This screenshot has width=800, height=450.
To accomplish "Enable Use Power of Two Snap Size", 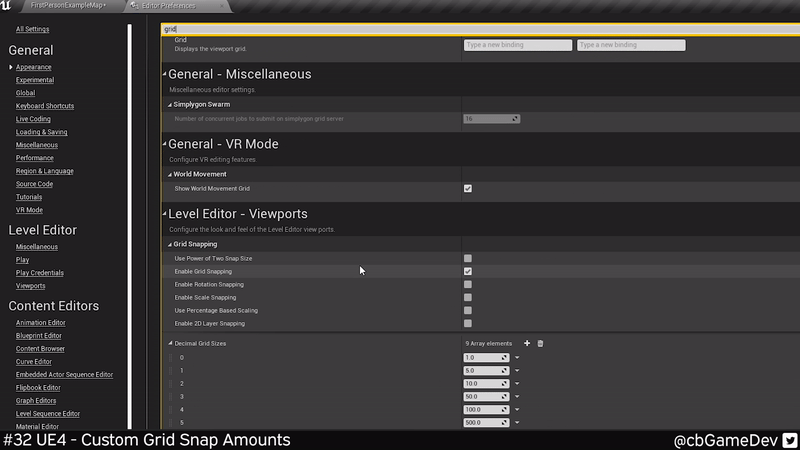I will pyautogui.click(x=468, y=258).
